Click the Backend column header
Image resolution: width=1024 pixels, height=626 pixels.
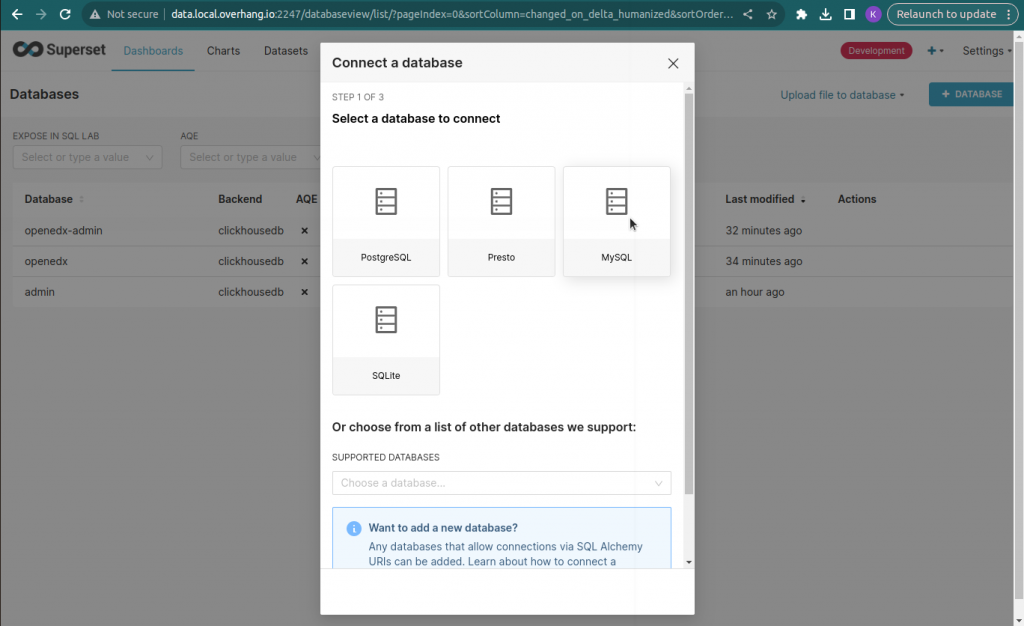[x=240, y=199]
